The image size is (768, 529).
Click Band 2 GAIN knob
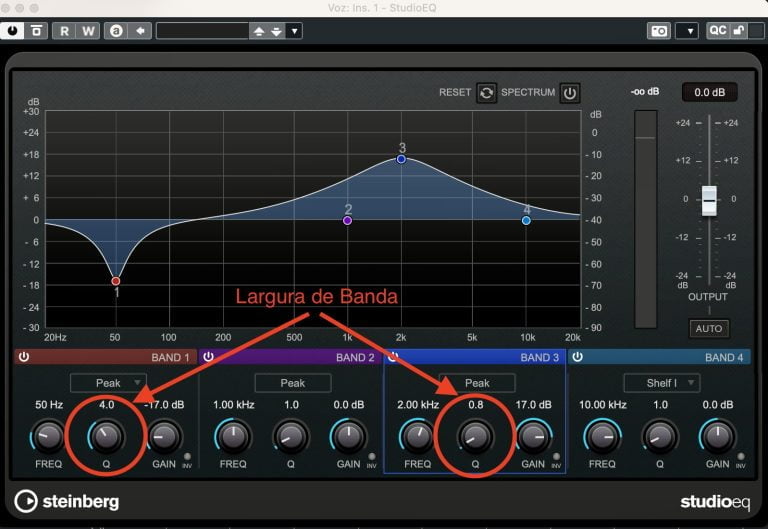tap(349, 436)
